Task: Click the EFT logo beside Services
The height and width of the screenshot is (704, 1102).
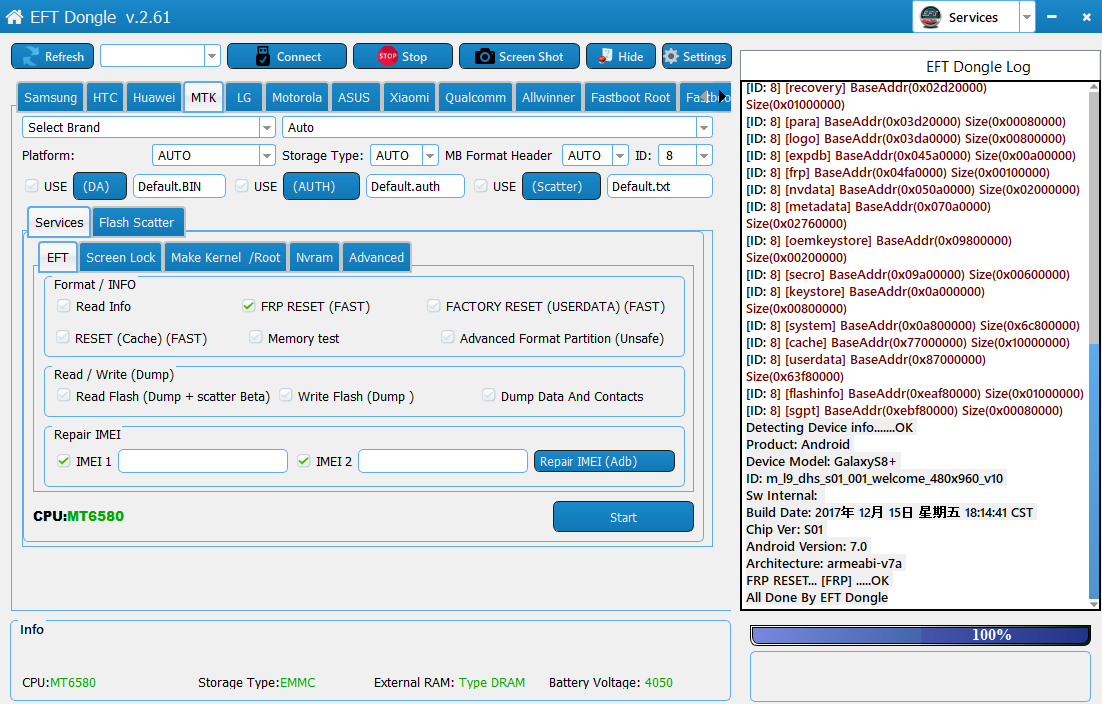Action: coord(931,17)
